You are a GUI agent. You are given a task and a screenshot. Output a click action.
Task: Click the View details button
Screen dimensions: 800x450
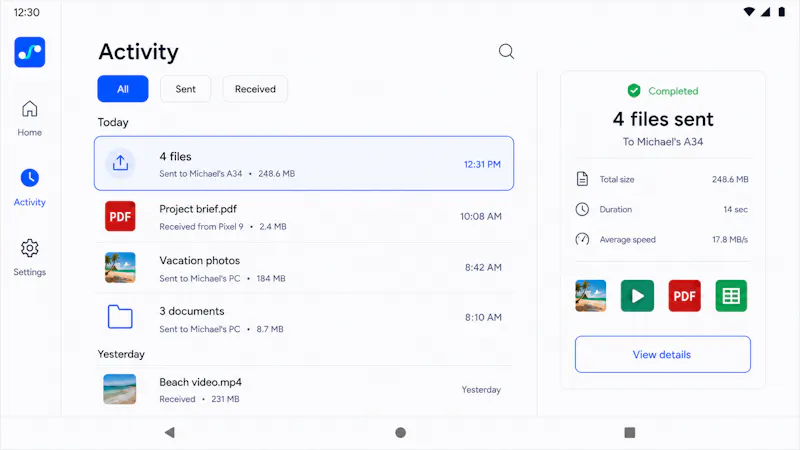[x=663, y=354]
